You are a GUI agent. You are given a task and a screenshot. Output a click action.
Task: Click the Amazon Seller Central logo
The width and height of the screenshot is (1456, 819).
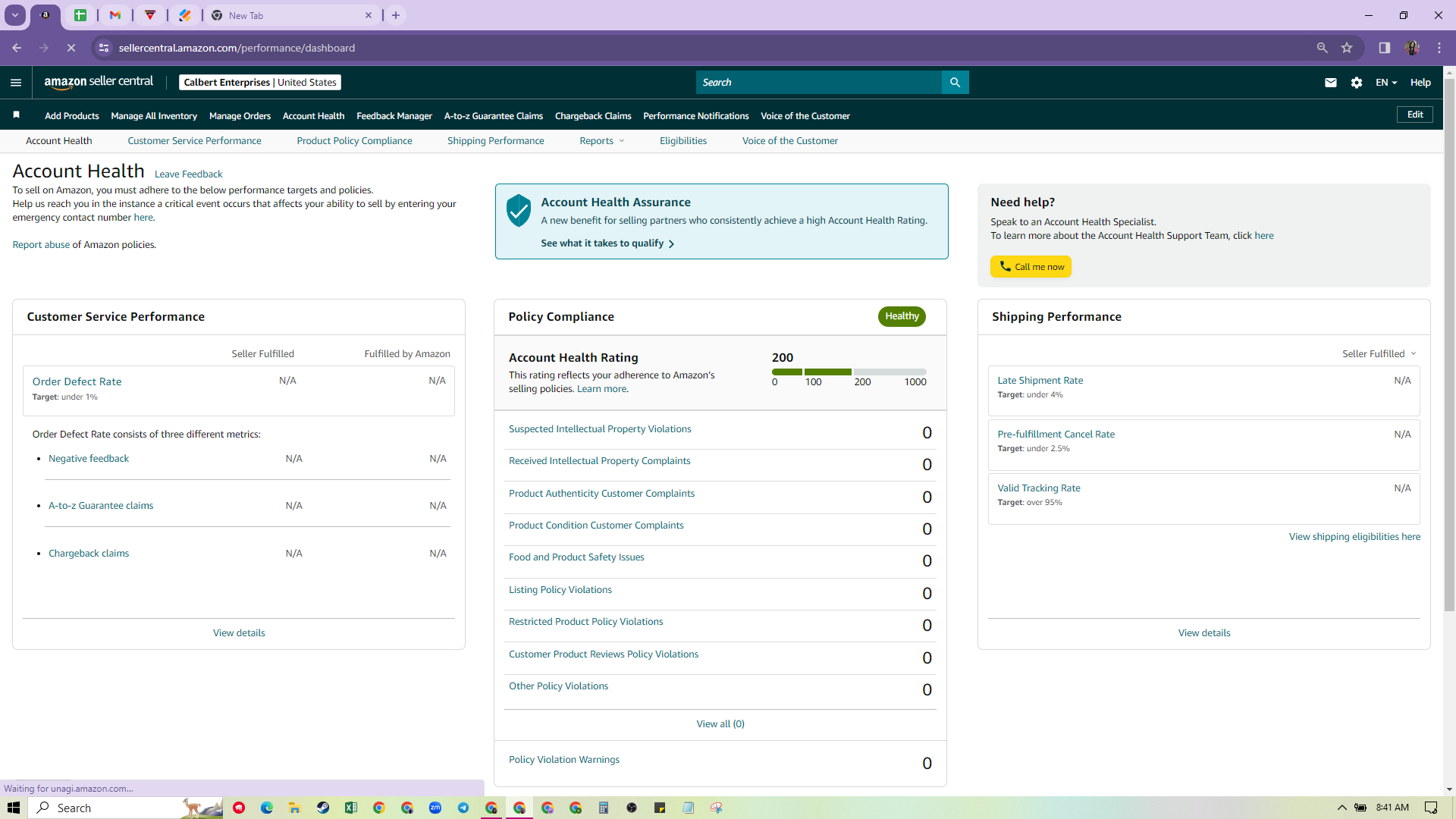[99, 82]
